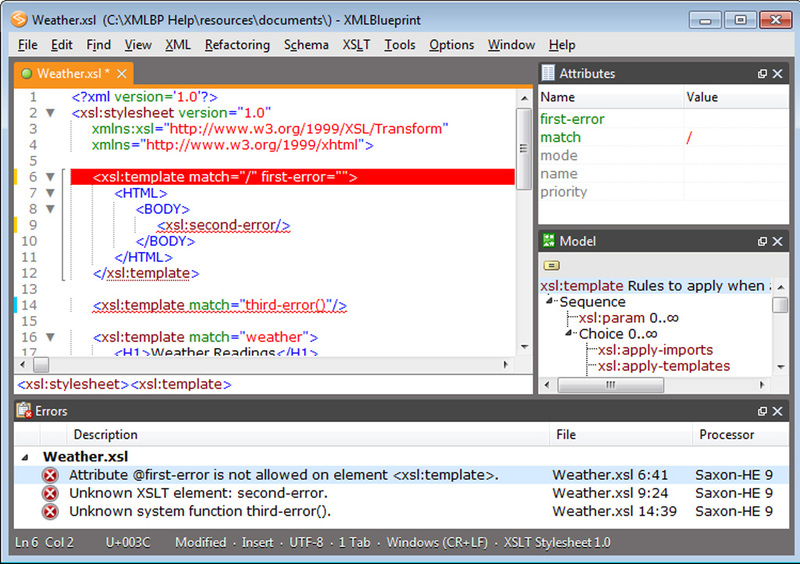
Task: Collapse the Sequence node in Model tree
Action: point(550,302)
